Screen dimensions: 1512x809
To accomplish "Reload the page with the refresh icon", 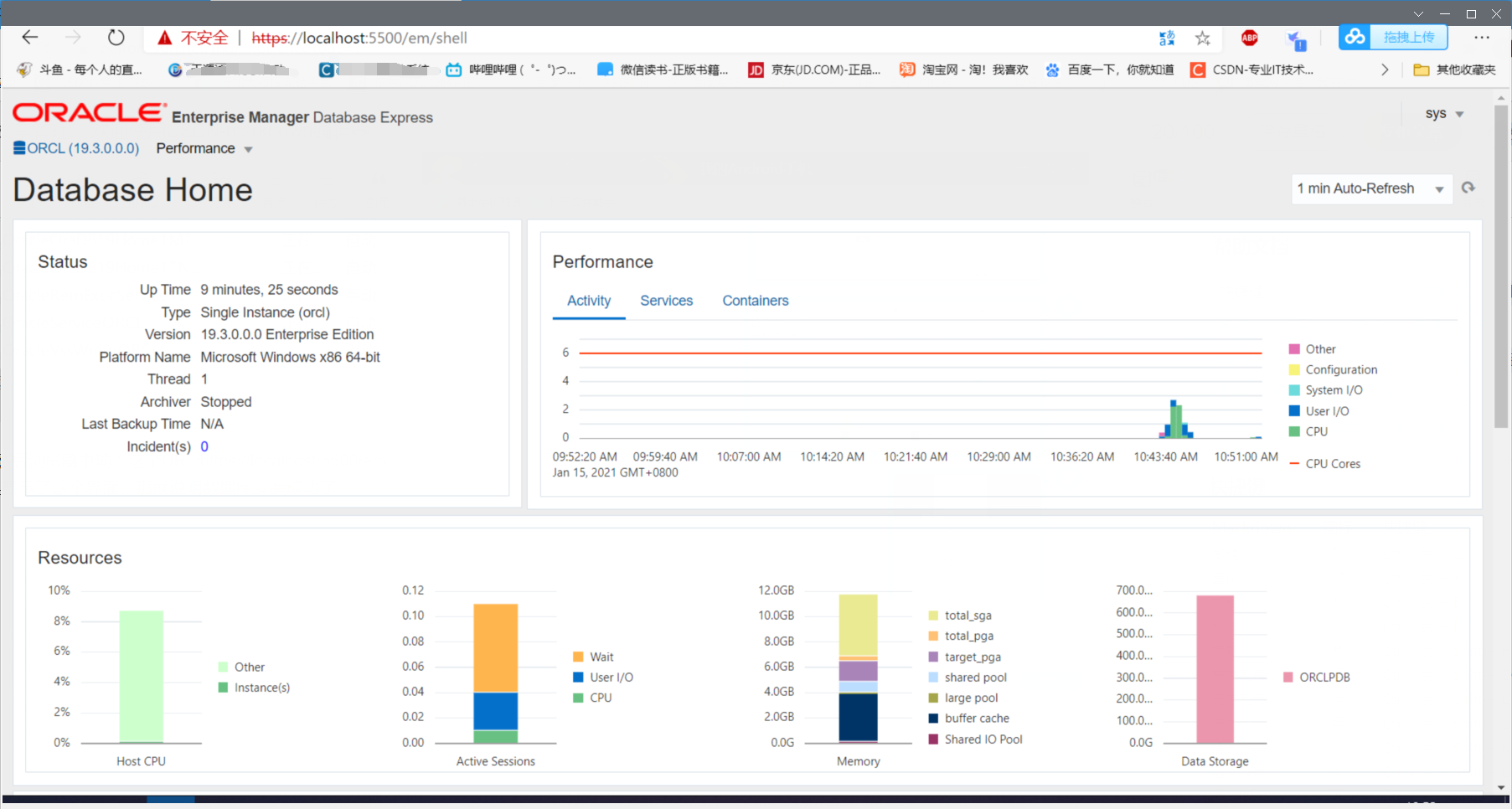I will (116, 38).
